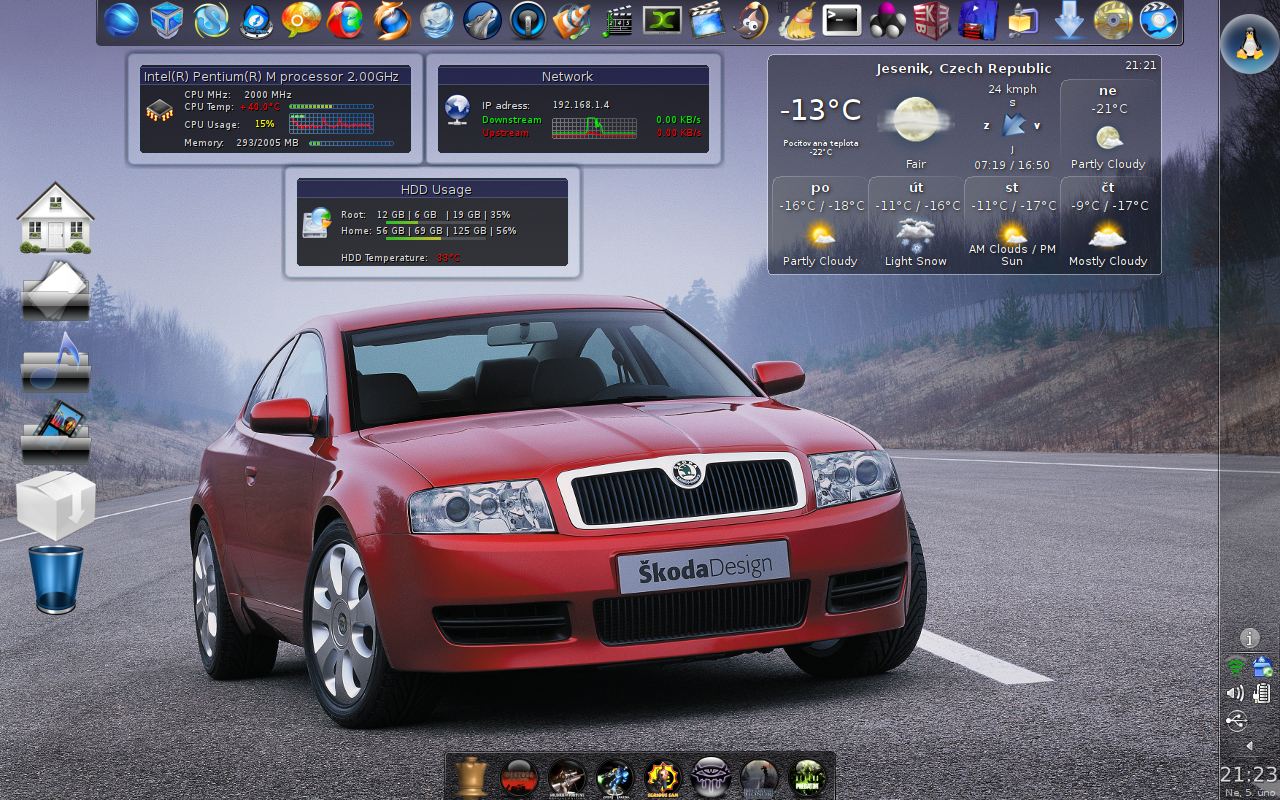The height and width of the screenshot is (800, 1280).
Task: Start VirtualBox from the dock
Action: [x=166, y=20]
